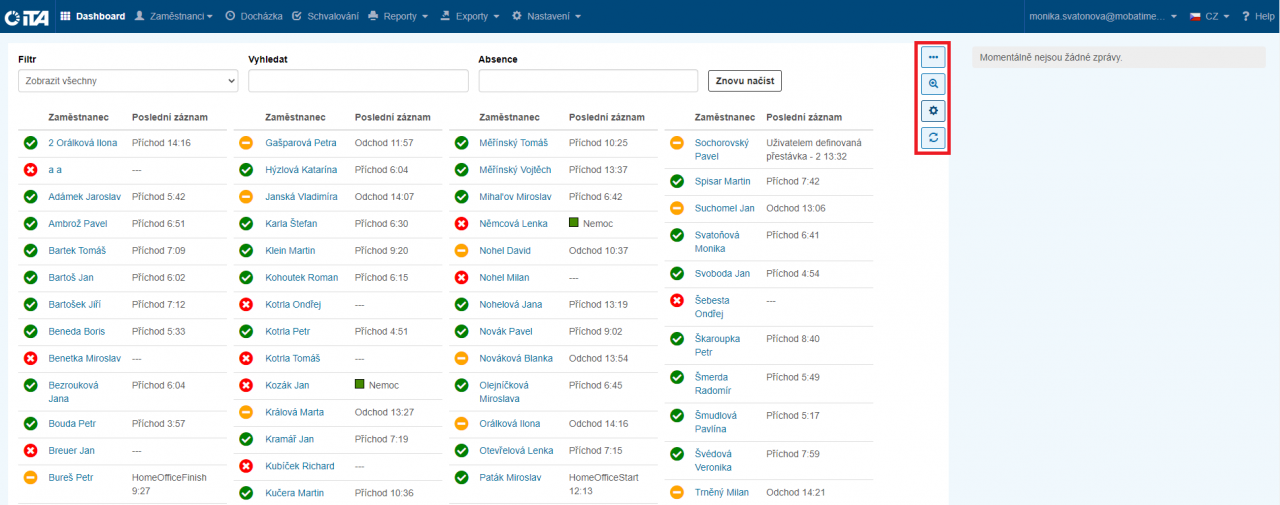Click red absent icon beside Breuer Jan

pos(30,451)
